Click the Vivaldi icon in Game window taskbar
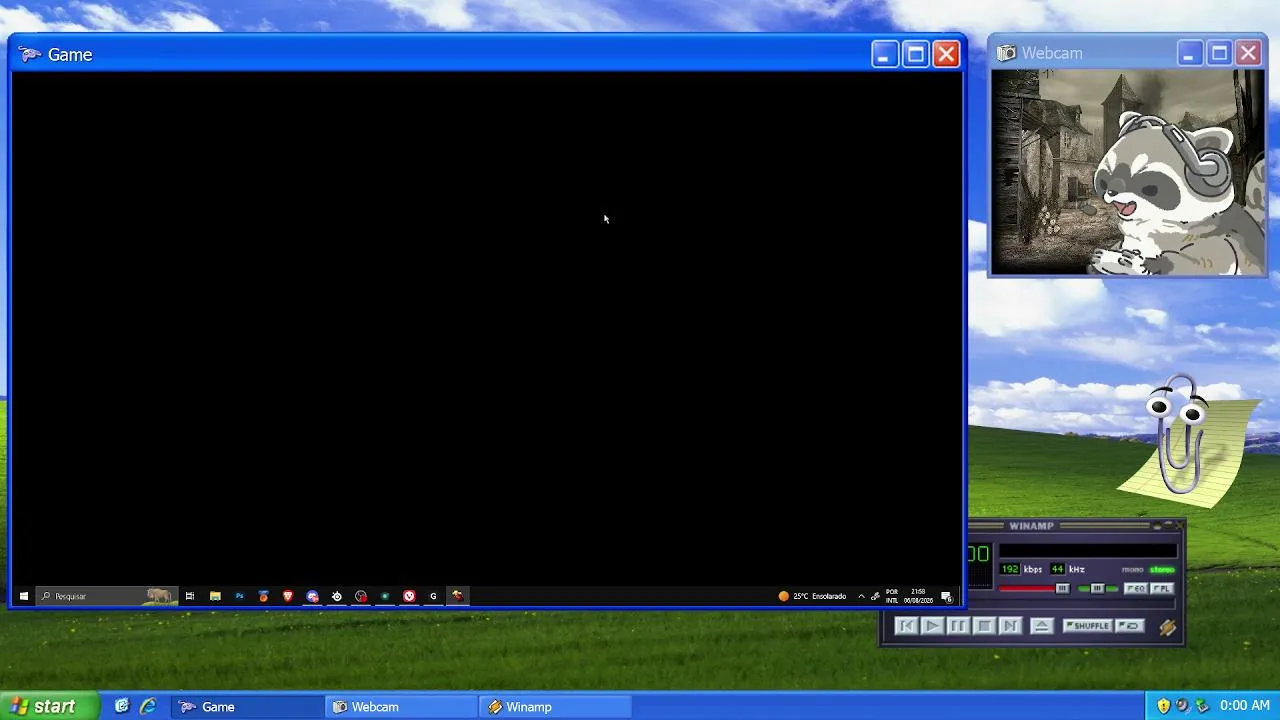 tap(409, 596)
